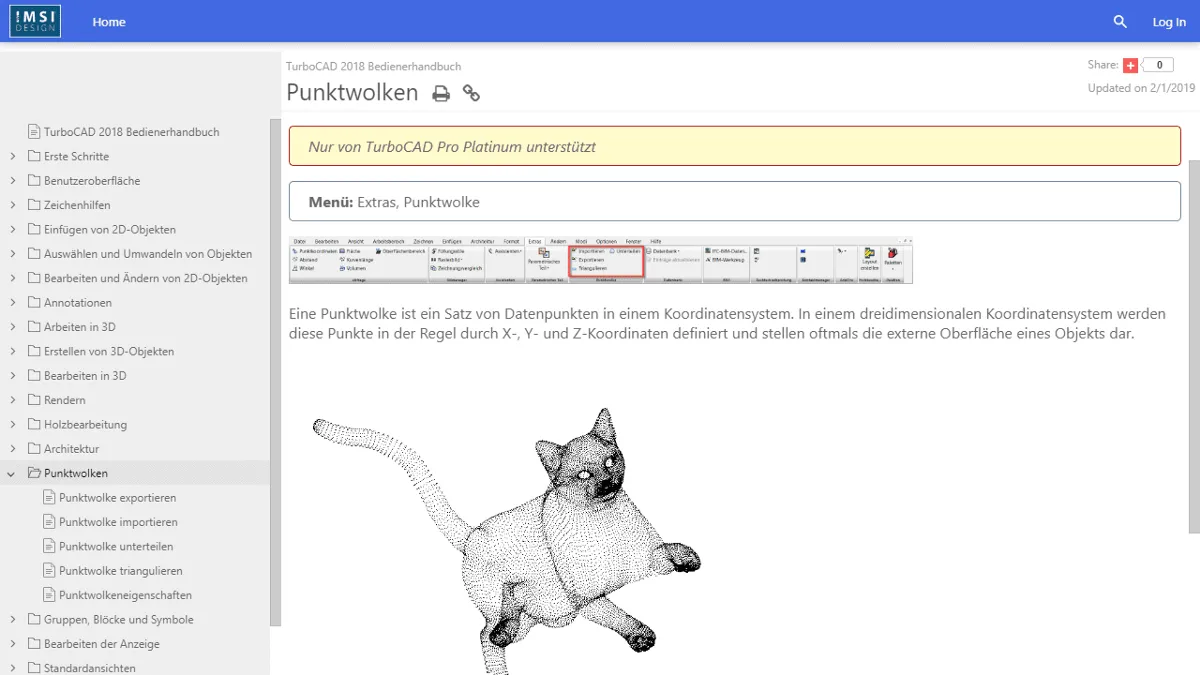This screenshot has height=675, width=1200.
Task: Click the red plus share icon
Action: tap(1131, 65)
